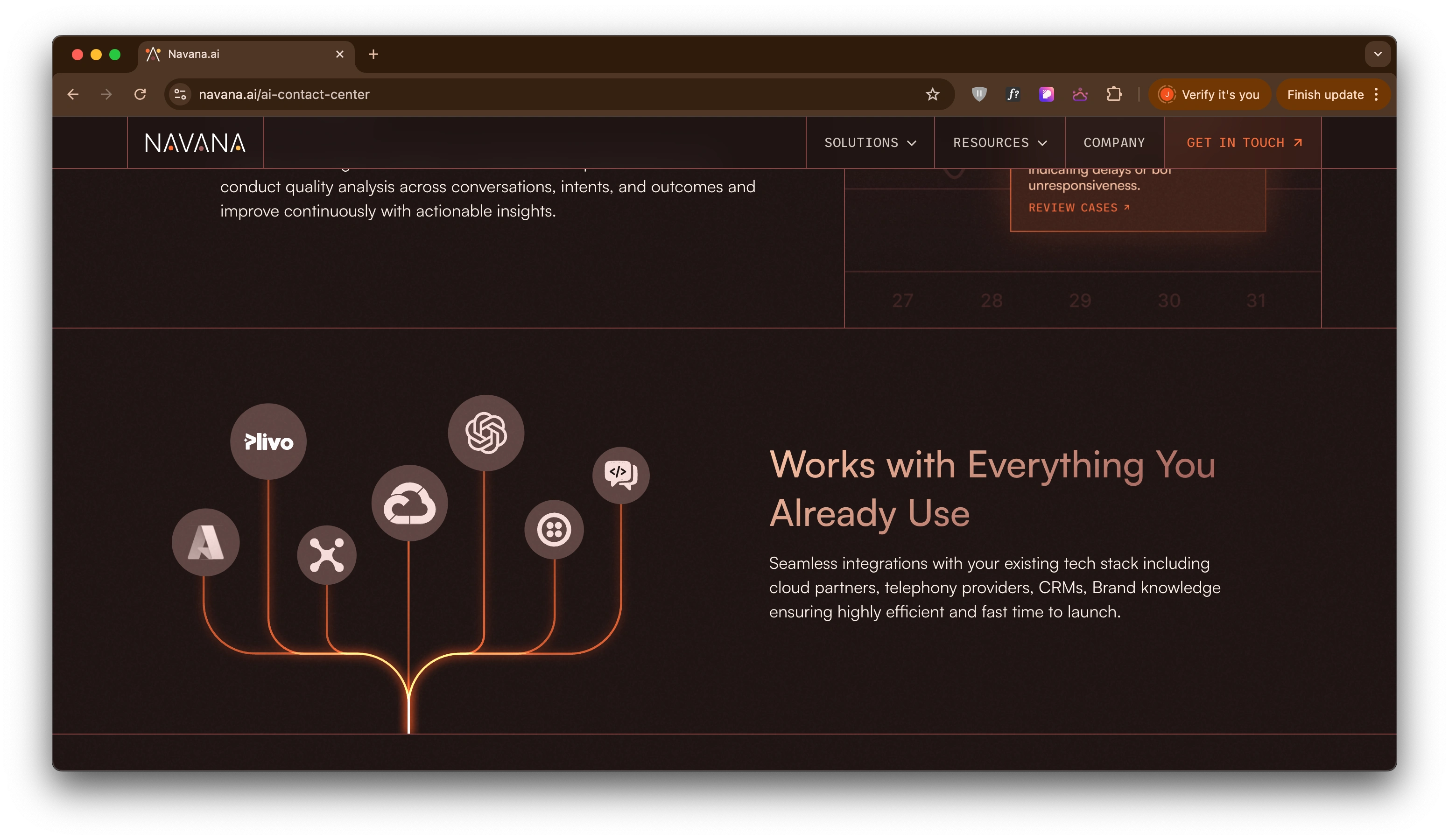This screenshot has height=840, width=1449.
Task: Open the Company page
Action: (x=1114, y=143)
